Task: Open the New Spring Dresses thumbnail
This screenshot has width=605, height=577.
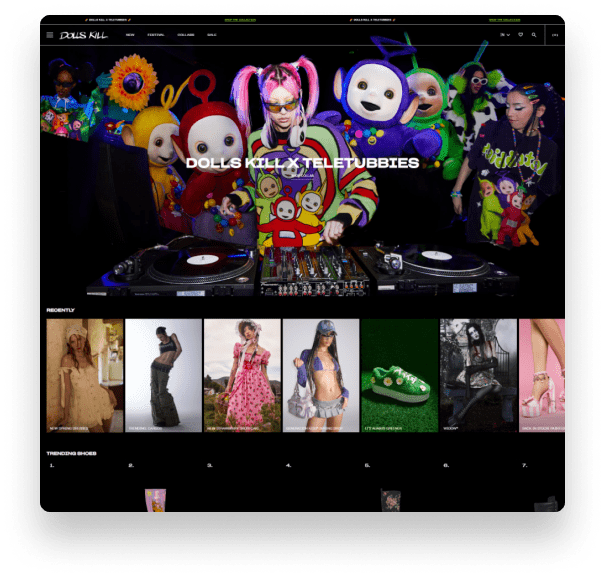Action: click(85, 375)
